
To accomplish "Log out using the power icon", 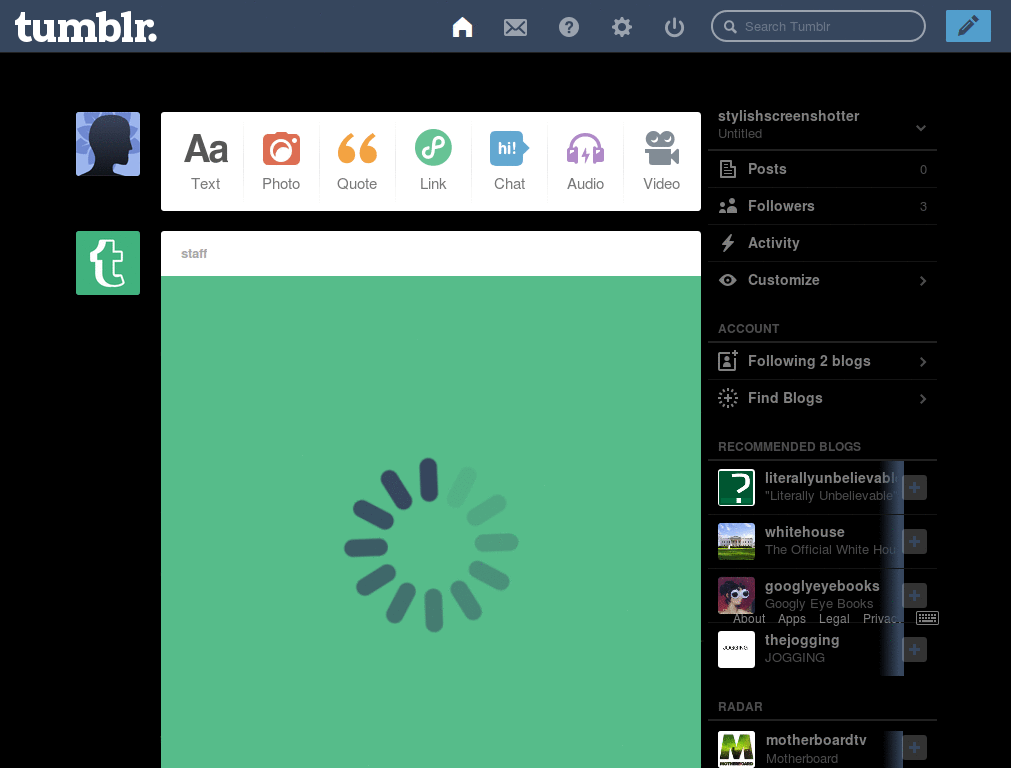I will pos(674,27).
